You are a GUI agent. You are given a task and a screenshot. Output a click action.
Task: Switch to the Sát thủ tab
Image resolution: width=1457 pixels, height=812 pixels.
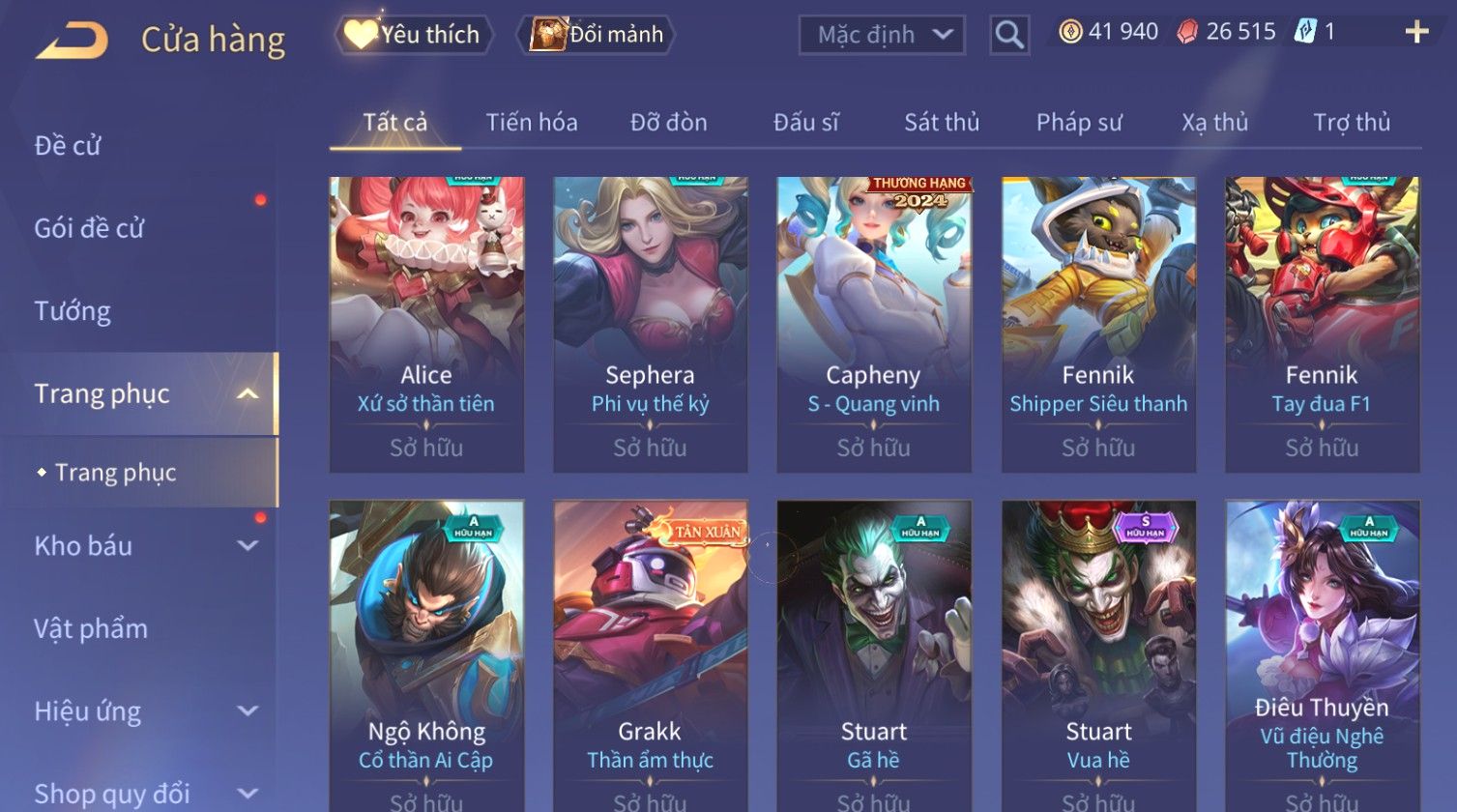[942, 123]
